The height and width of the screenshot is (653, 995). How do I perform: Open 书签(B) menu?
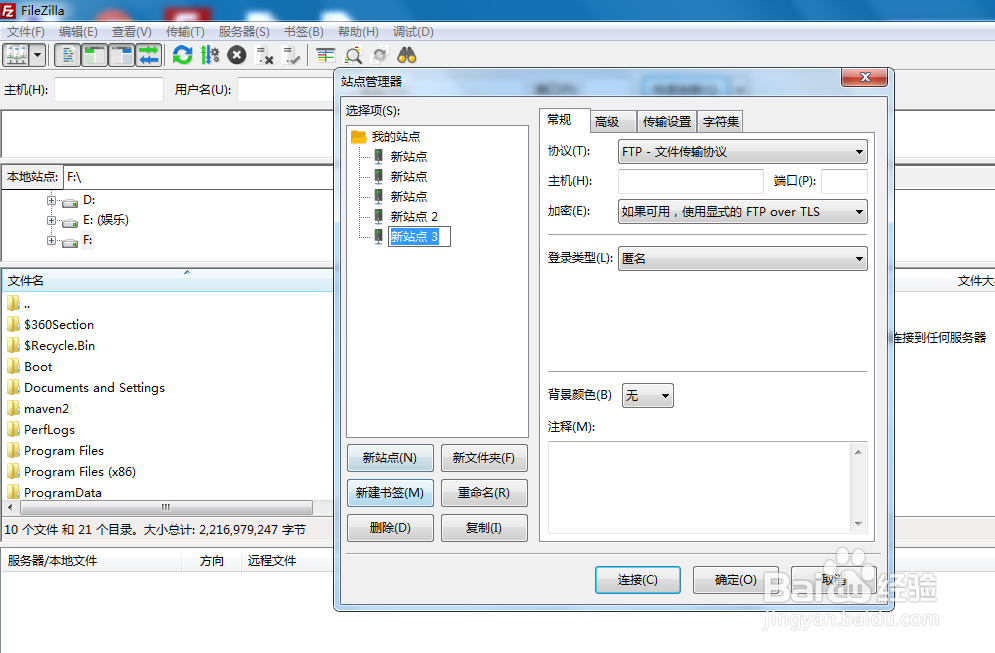304,32
